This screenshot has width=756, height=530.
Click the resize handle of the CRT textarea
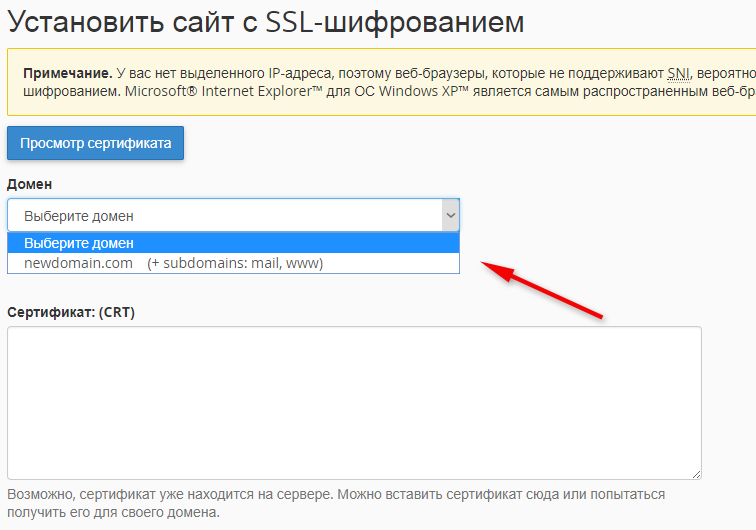coord(695,474)
